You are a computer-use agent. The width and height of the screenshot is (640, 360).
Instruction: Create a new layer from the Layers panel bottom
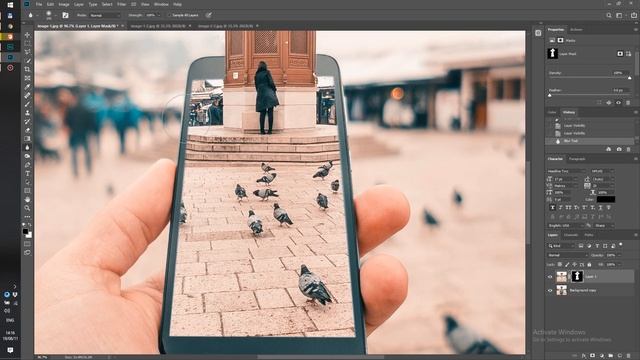[x=620, y=356]
